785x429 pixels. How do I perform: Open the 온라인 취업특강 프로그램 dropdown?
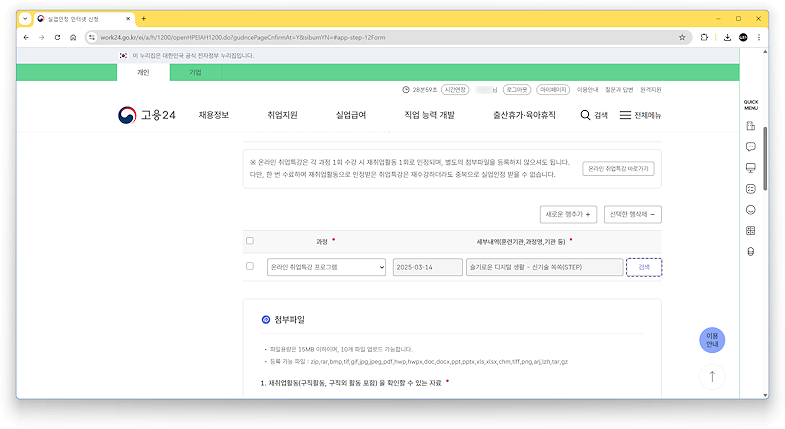pos(326,267)
